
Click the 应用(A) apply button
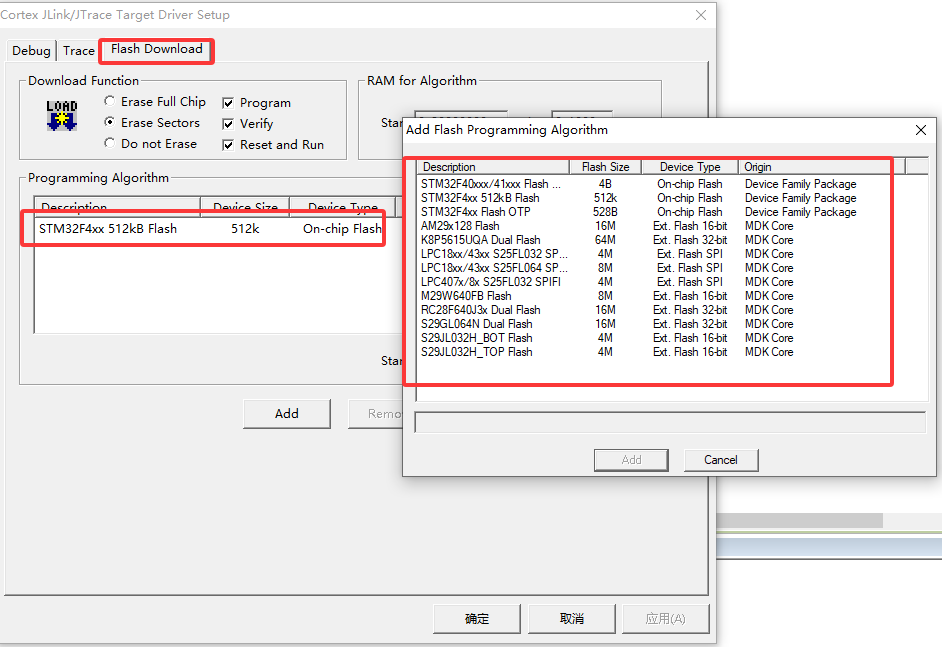(x=666, y=618)
